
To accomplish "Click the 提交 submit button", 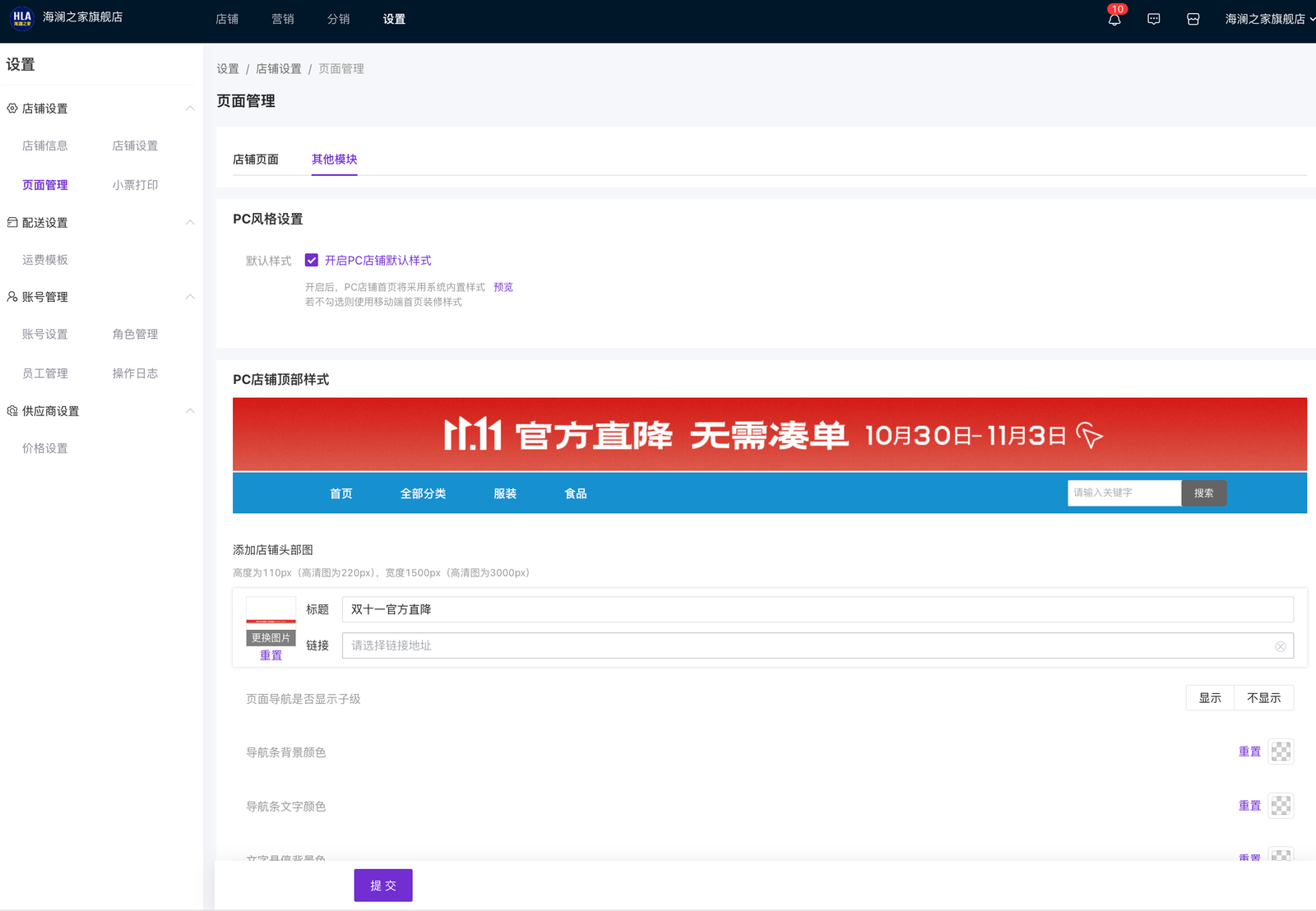I will [383, 886].
